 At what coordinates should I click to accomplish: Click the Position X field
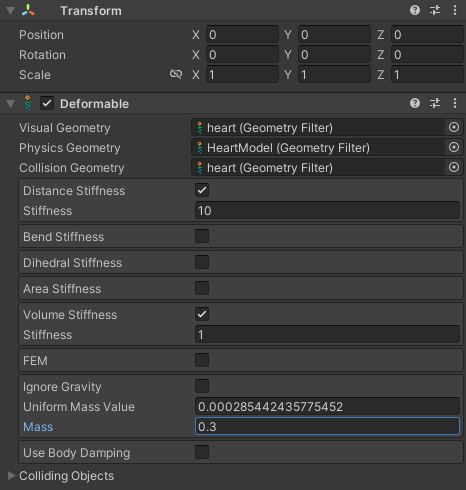tap(242, 34)
